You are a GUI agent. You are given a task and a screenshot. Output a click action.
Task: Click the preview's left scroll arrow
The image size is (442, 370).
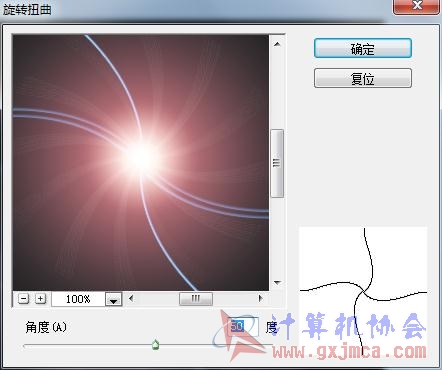pyautogui.click(x=131, y=298)
